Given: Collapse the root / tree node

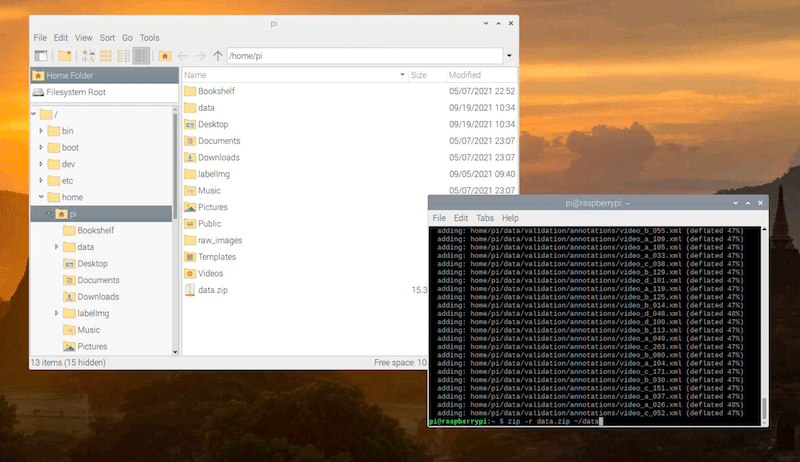Looking at the screenshot, I should [x=34, y=114].
